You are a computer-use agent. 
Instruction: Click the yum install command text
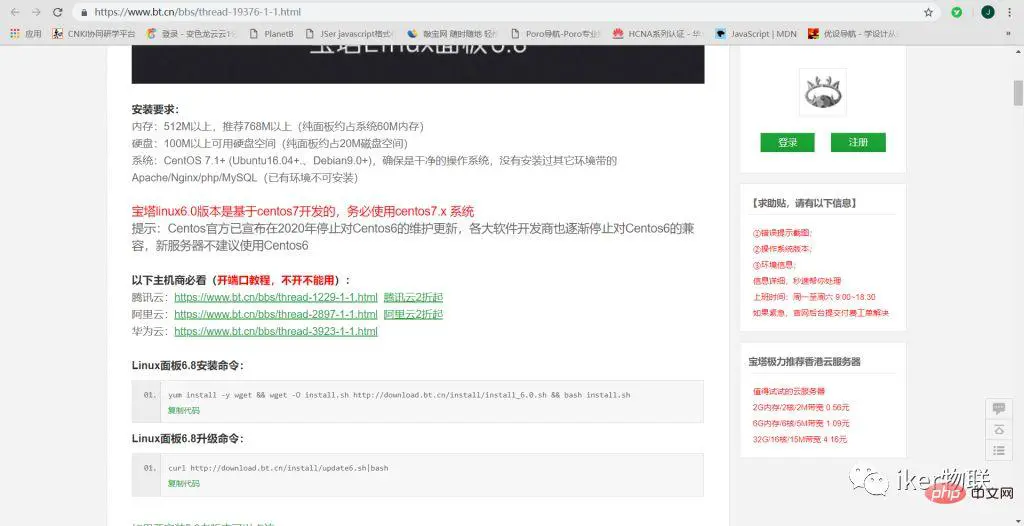point(399,395)
